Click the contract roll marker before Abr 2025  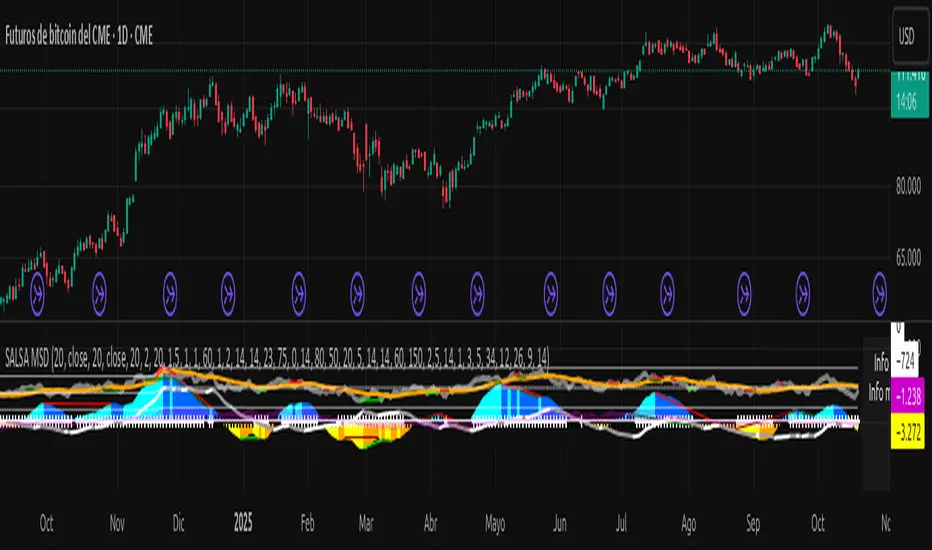tap(419, 293)
